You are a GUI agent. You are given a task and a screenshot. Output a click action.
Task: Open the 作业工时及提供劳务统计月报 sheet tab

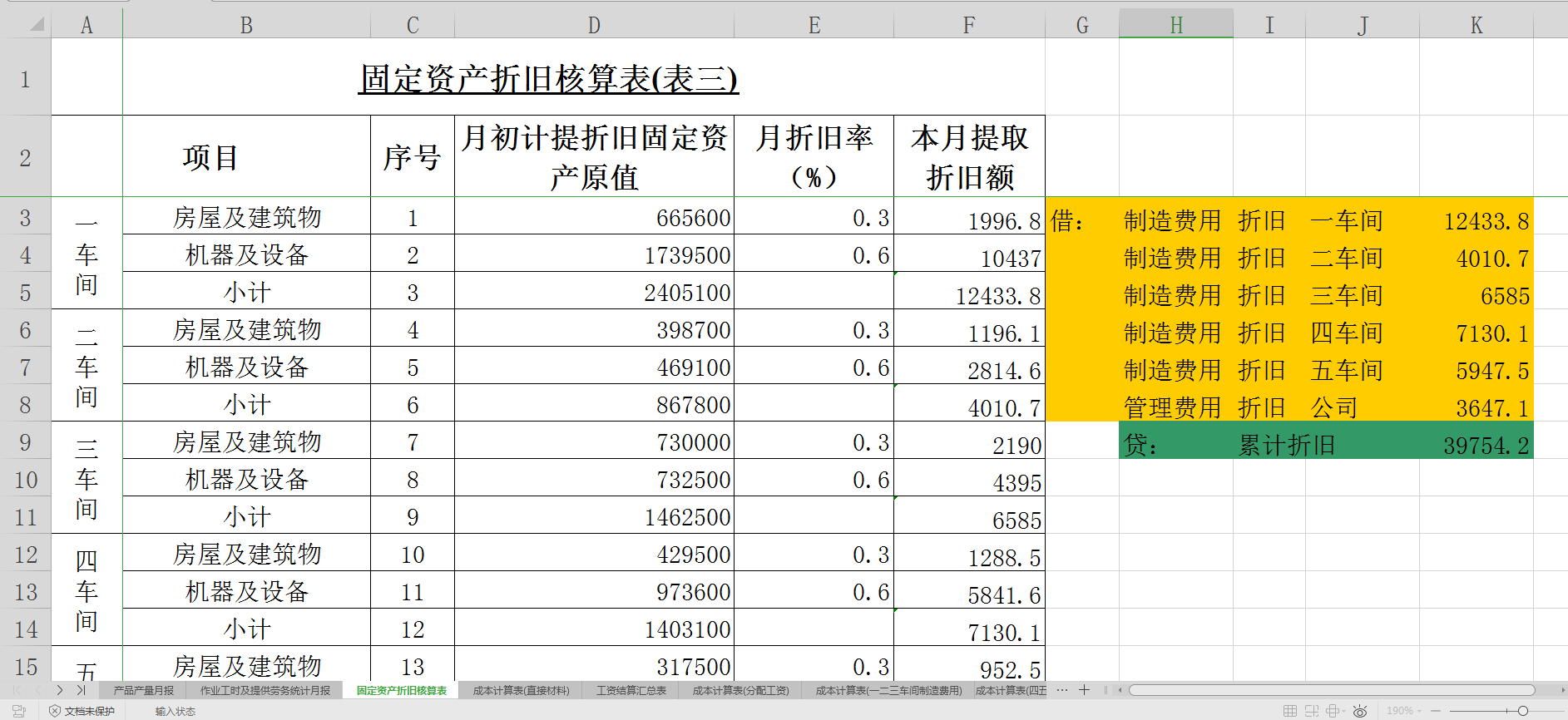[265, 690]
